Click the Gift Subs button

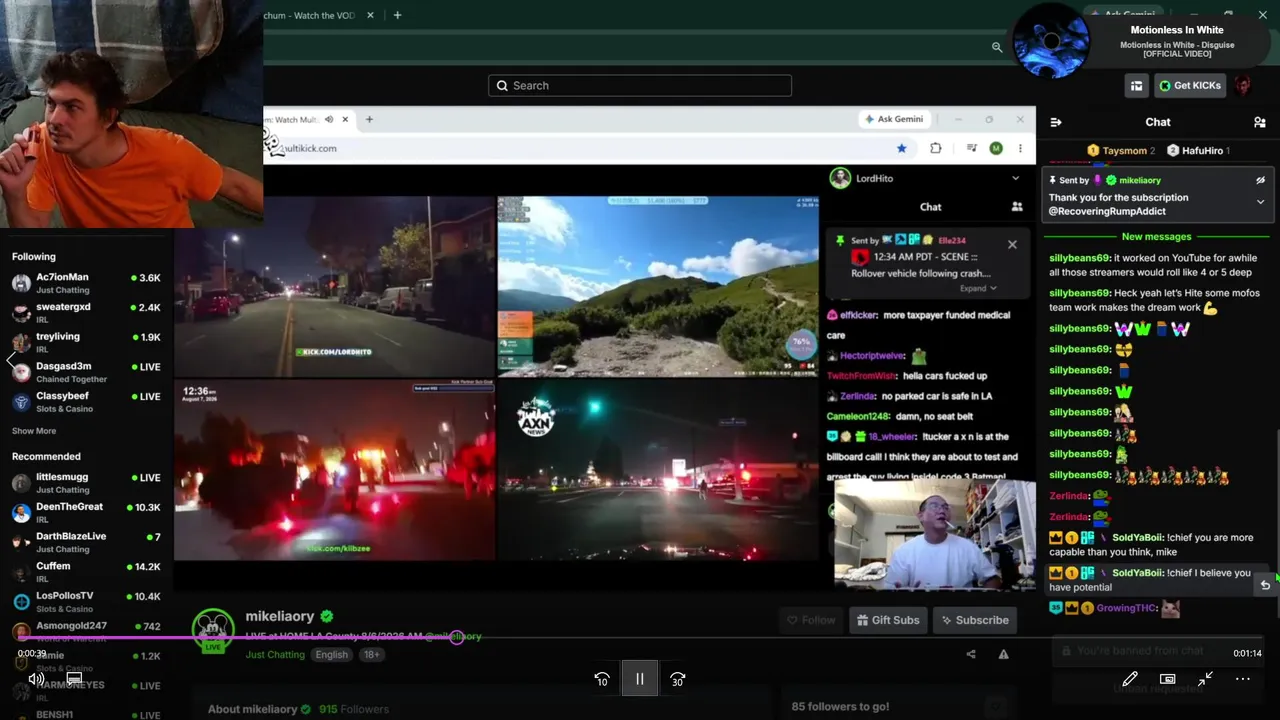(887, 620)
